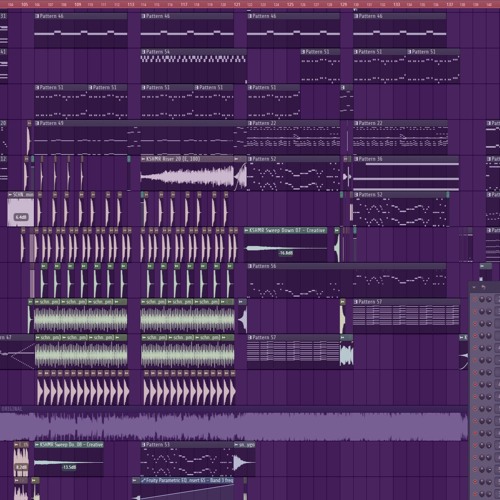Click the Pattern 36 clip title text

click(x=371, y=159)
